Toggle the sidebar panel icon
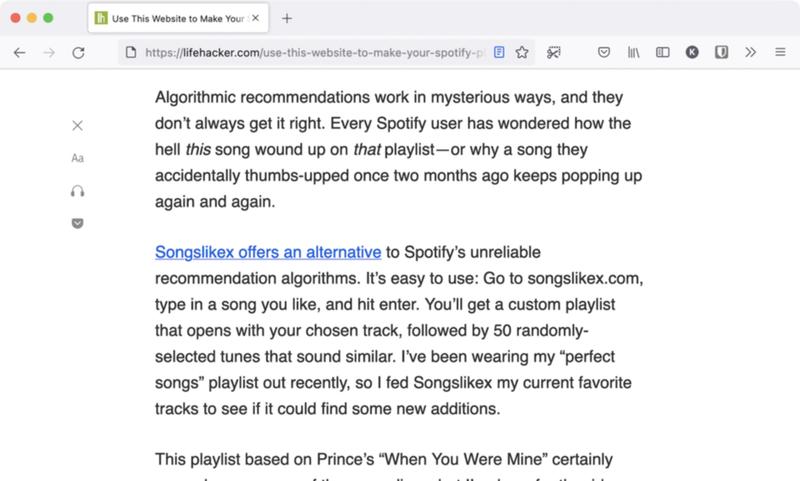Viewport: 800px width, 481px height. pos(662,52)
